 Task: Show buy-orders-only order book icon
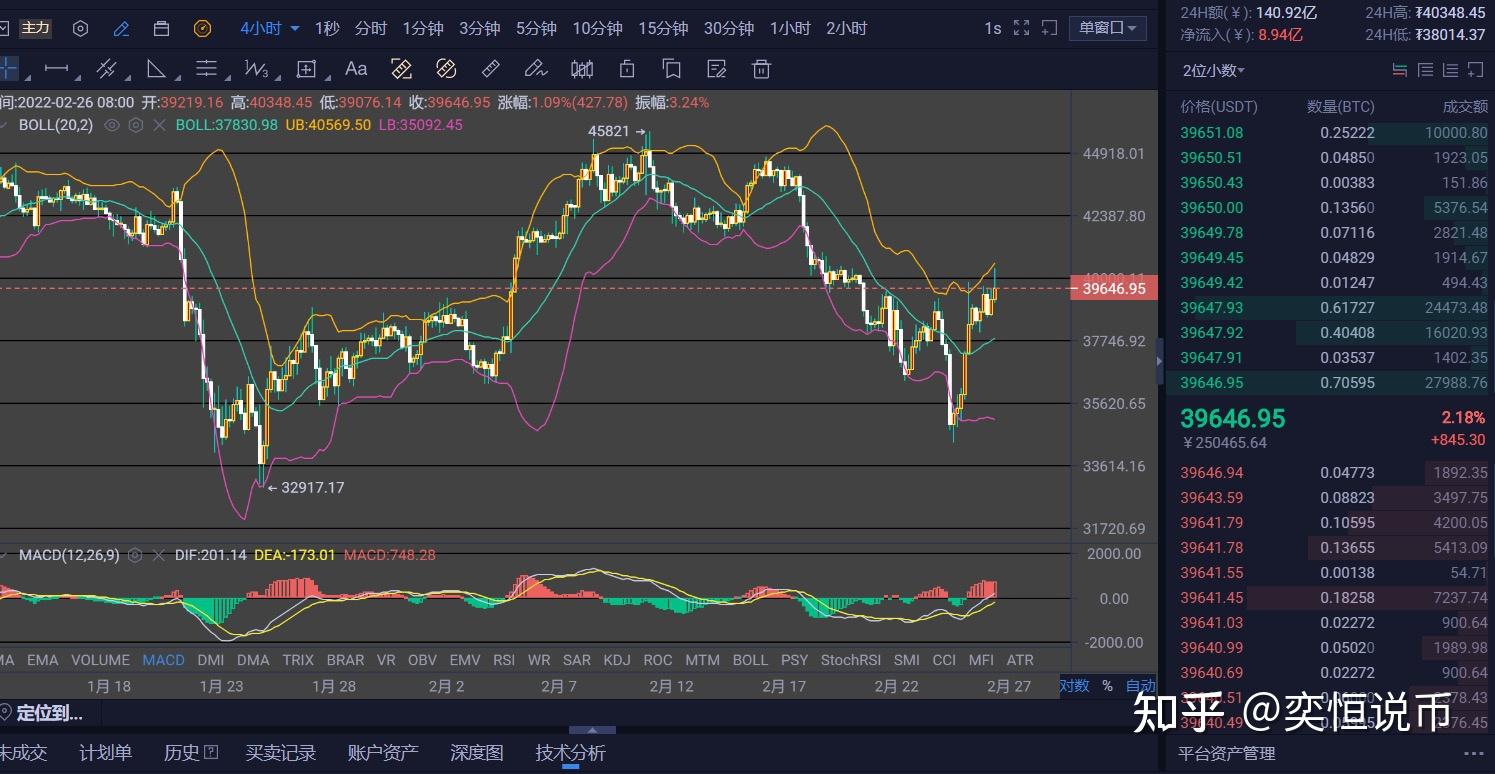tap(1449, 70)
